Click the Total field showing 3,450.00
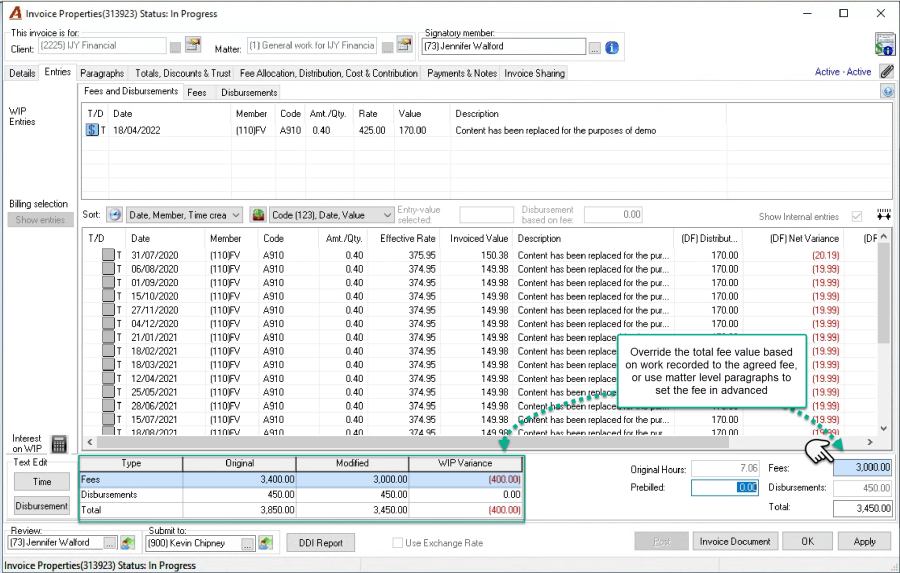The height and width of the screenshot is (573, 900). pos(862,508)
